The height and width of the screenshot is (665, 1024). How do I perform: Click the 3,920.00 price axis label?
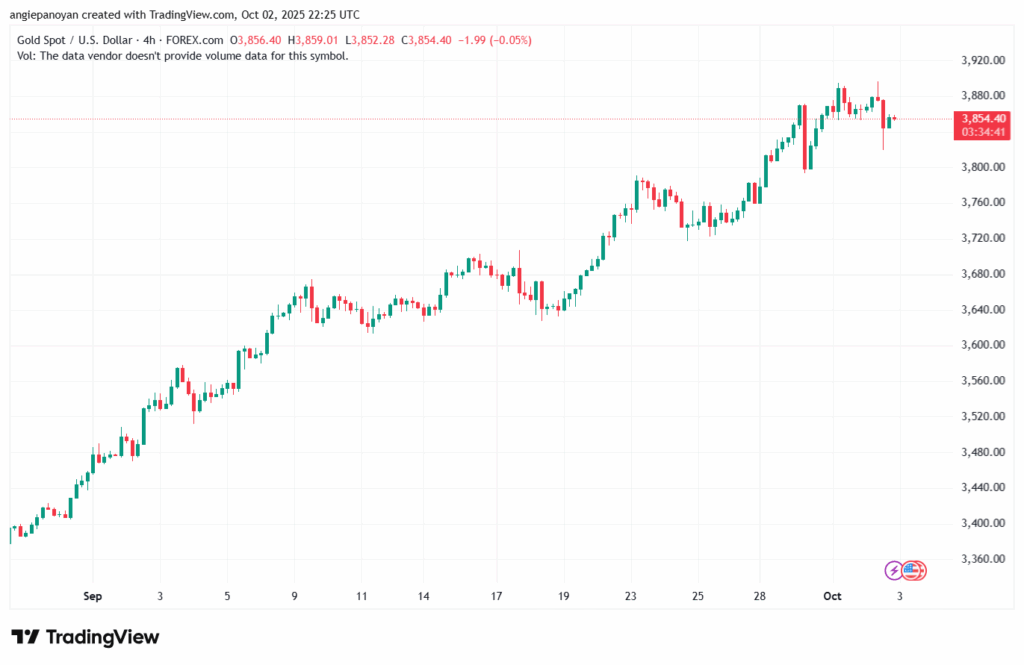(980, 60)
